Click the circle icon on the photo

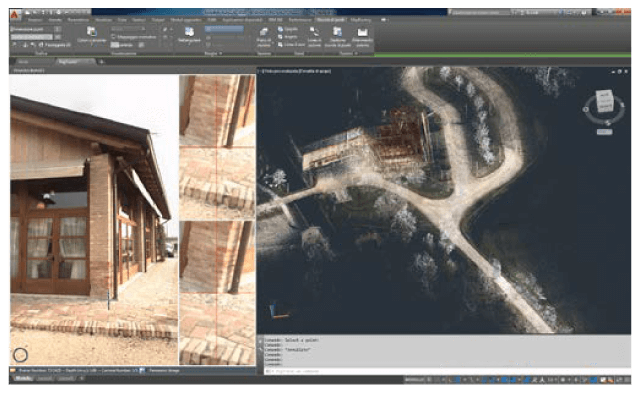[x=20, y=354]
